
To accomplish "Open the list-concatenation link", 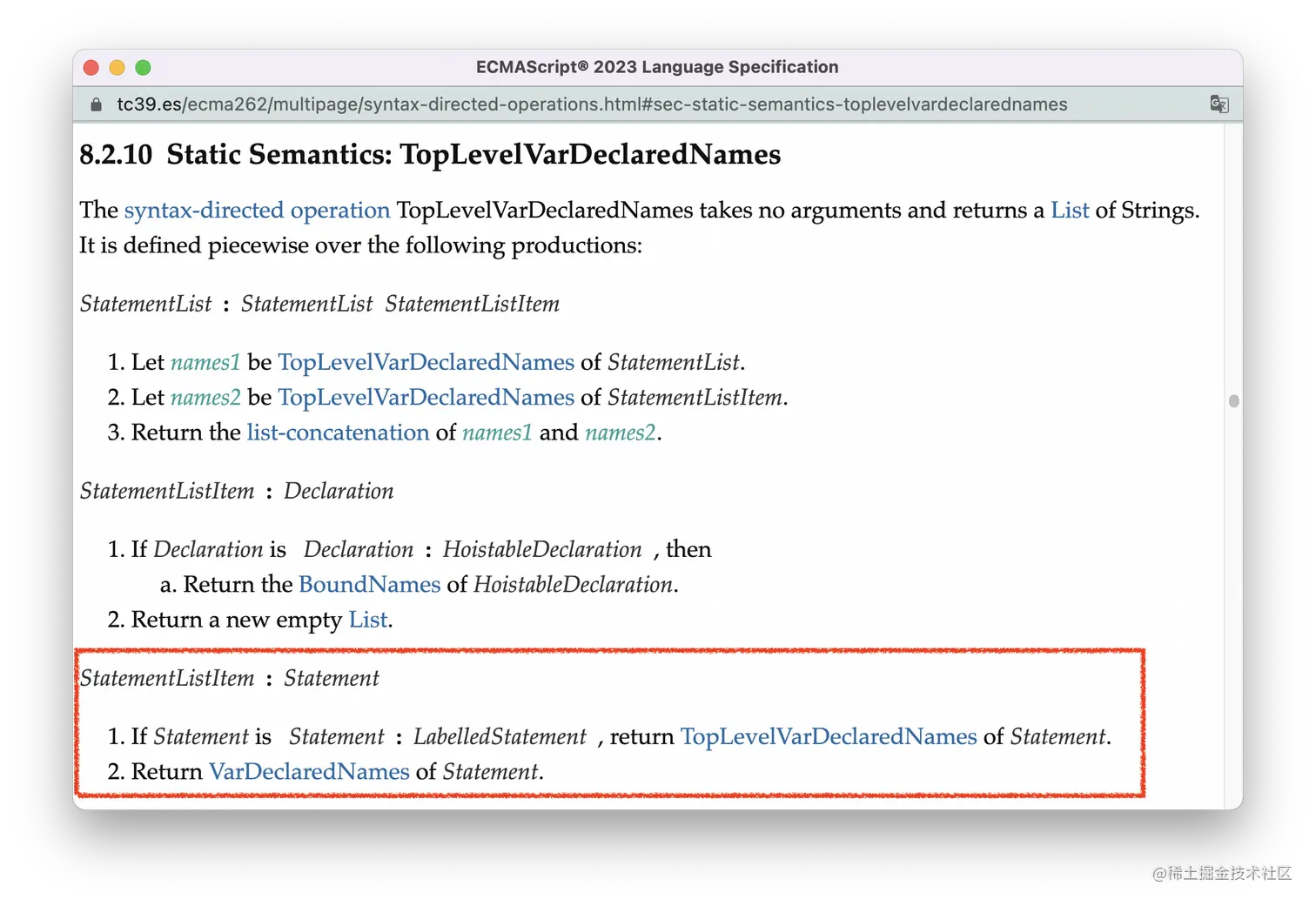I will tap(338, 433).
